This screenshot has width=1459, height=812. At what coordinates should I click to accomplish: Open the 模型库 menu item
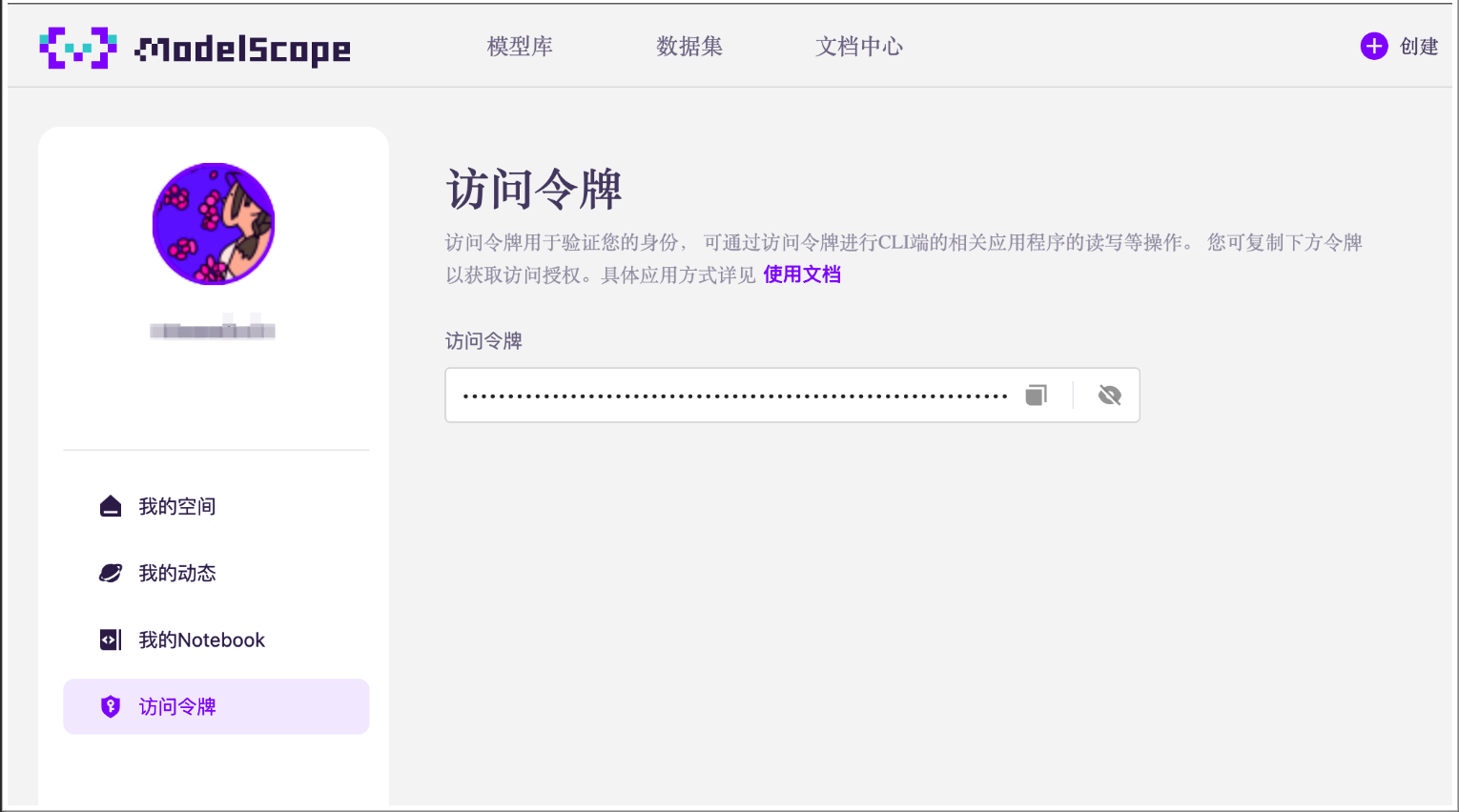[x=520, y=46]
